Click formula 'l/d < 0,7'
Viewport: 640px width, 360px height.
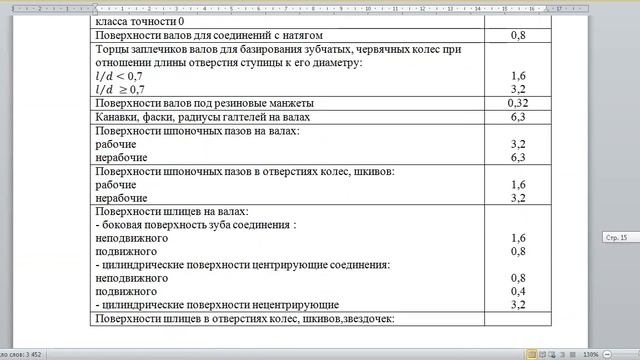tap(119, 76)
